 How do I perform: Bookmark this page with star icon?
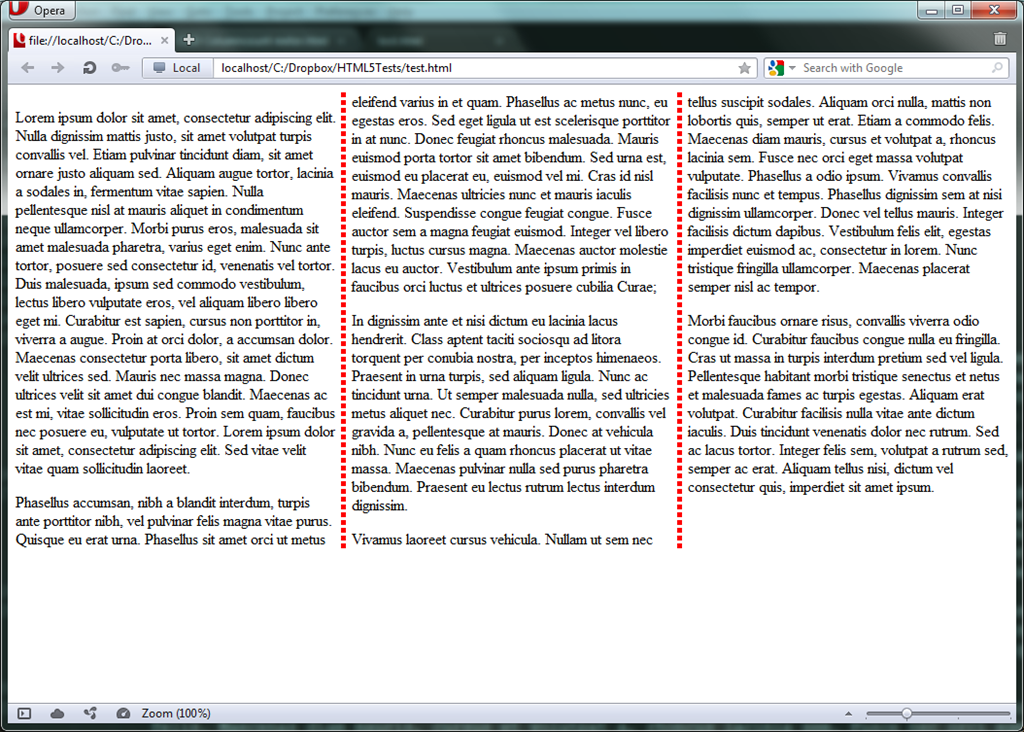tap(744, 68)
